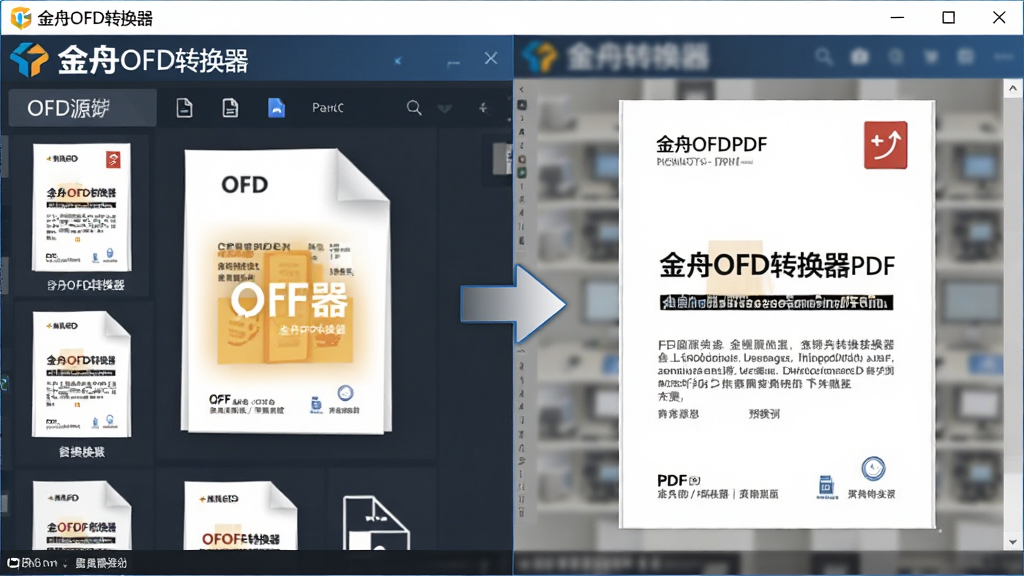Open the first OFD thumbnail with red badge

coord(82,207)
